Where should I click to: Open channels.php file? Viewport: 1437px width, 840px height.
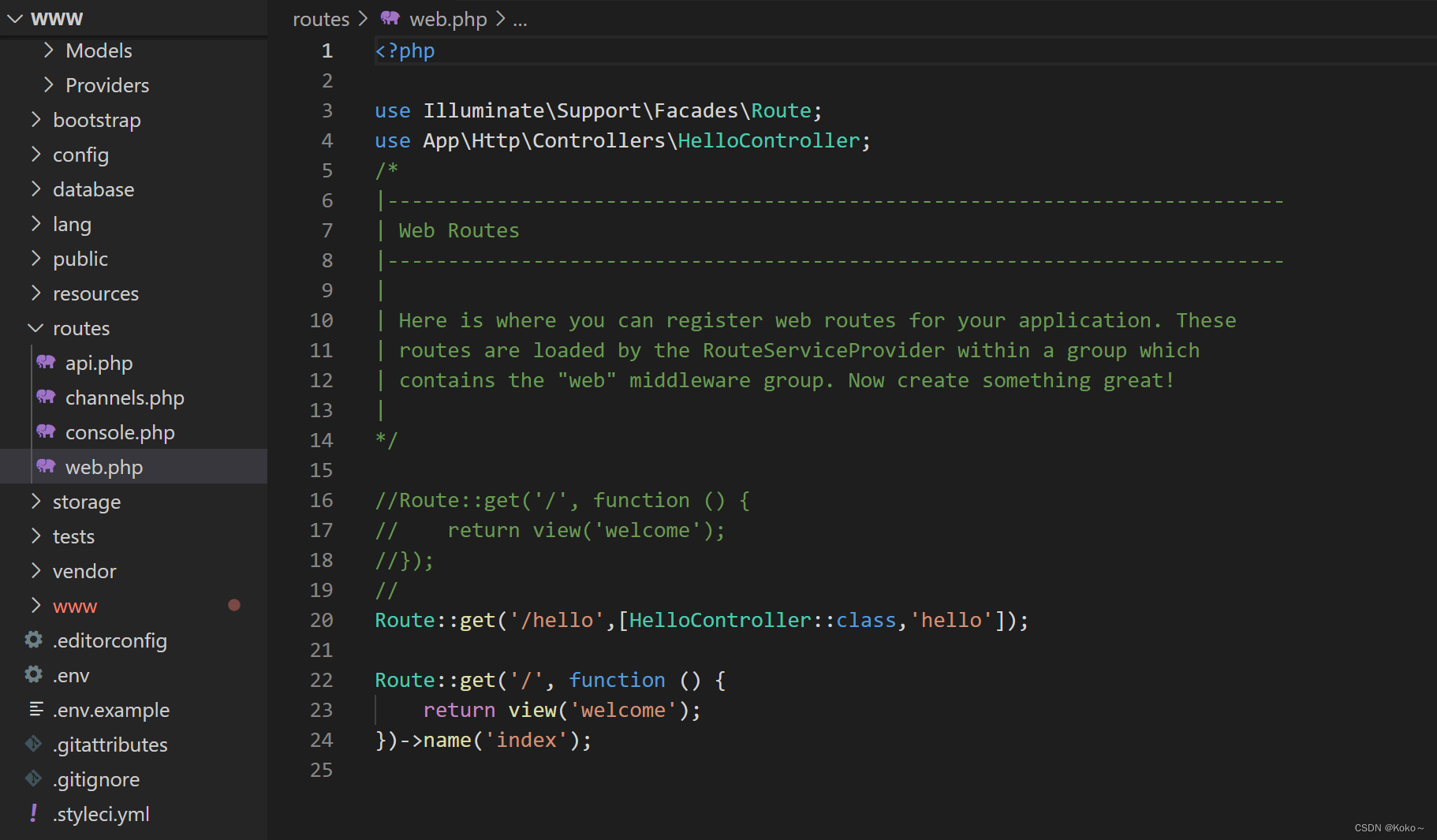(125, 398)
